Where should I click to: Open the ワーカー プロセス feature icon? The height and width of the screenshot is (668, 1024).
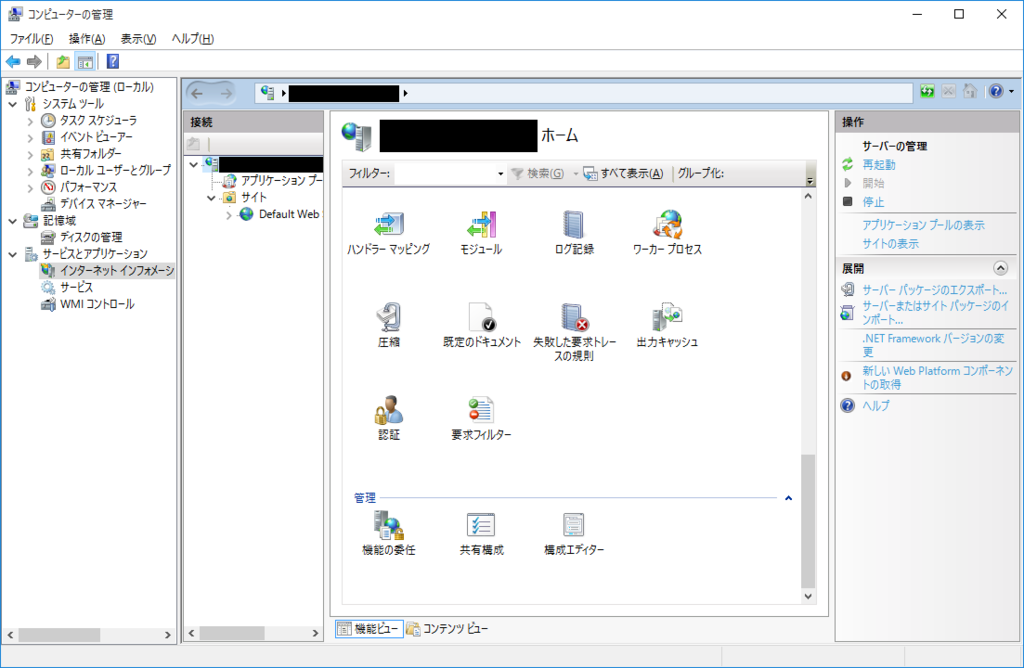[x=667, y=233]
